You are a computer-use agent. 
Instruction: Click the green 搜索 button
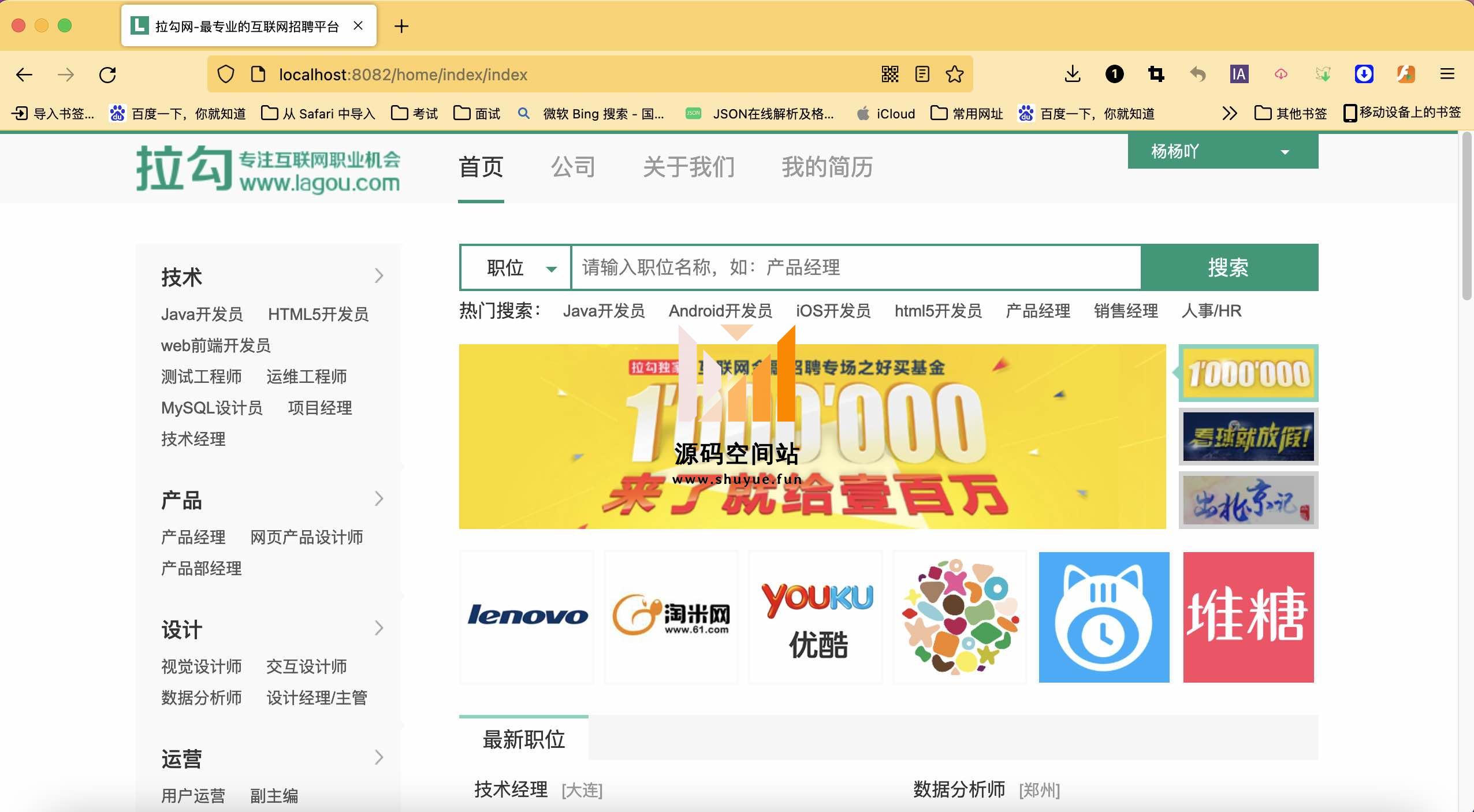[1229, 267]
